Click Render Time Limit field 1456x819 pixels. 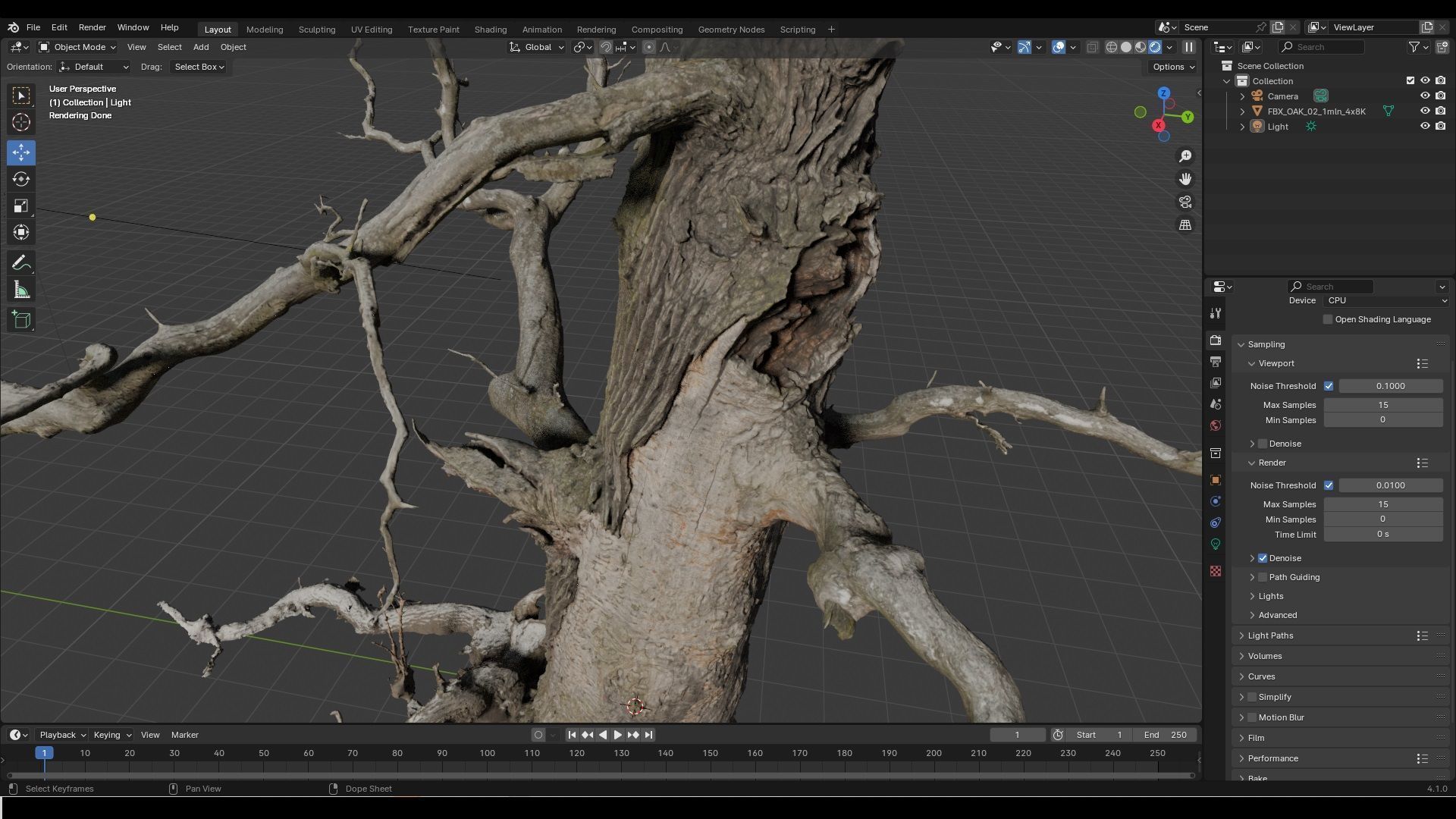pos(1382,535)
